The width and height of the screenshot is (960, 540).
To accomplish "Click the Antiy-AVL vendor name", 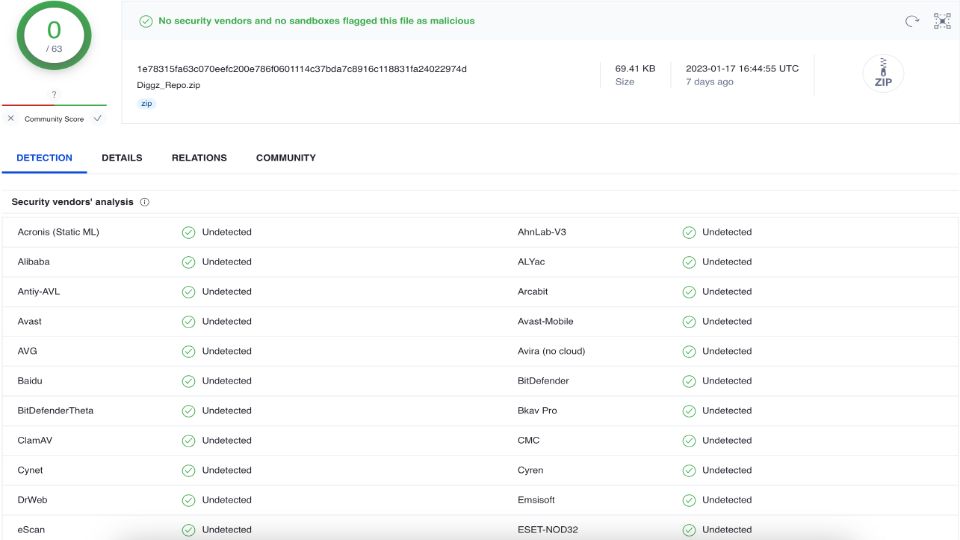I will 39,291.
